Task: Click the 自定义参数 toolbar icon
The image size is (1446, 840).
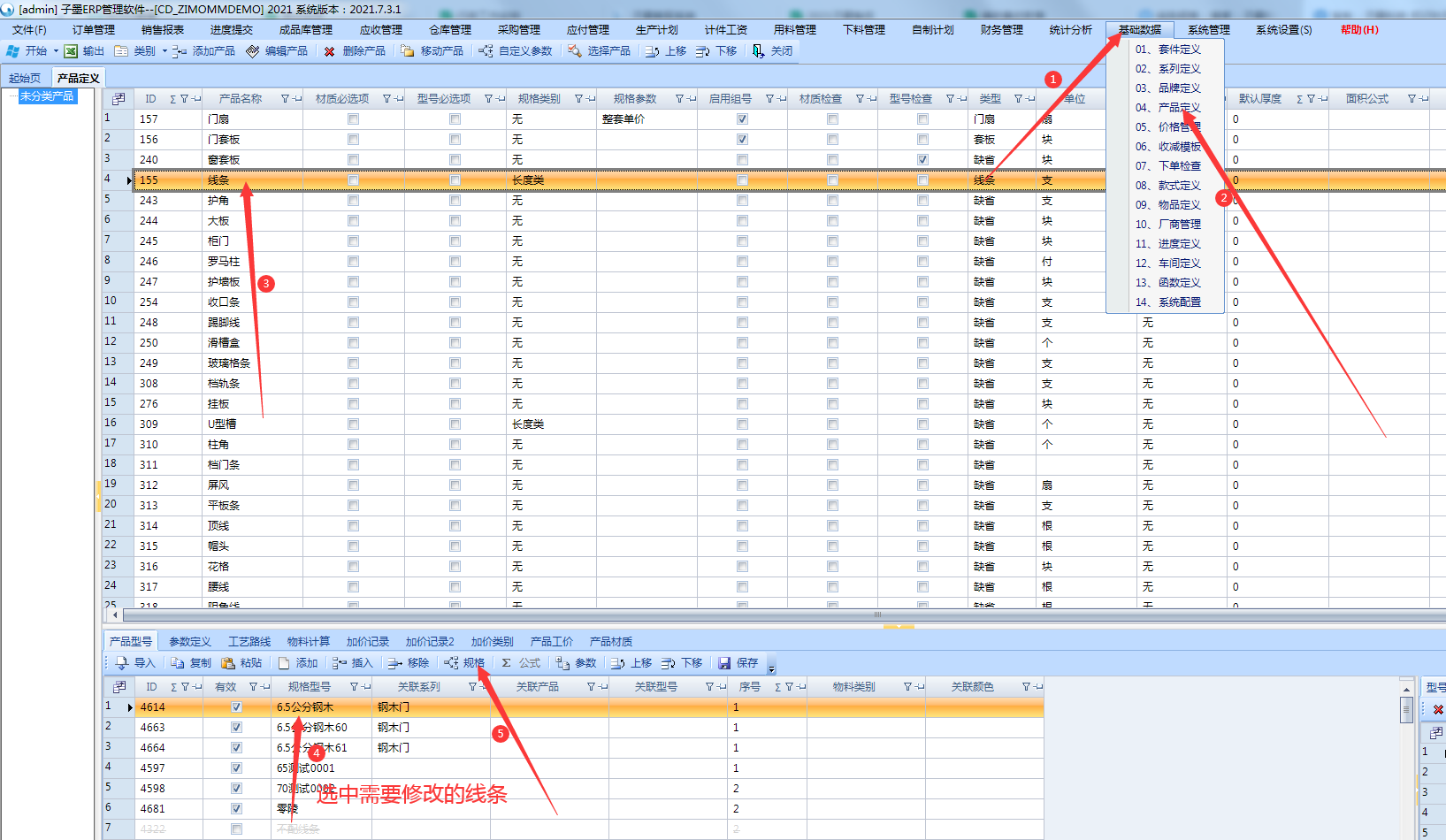Action: tap(486, 51)
